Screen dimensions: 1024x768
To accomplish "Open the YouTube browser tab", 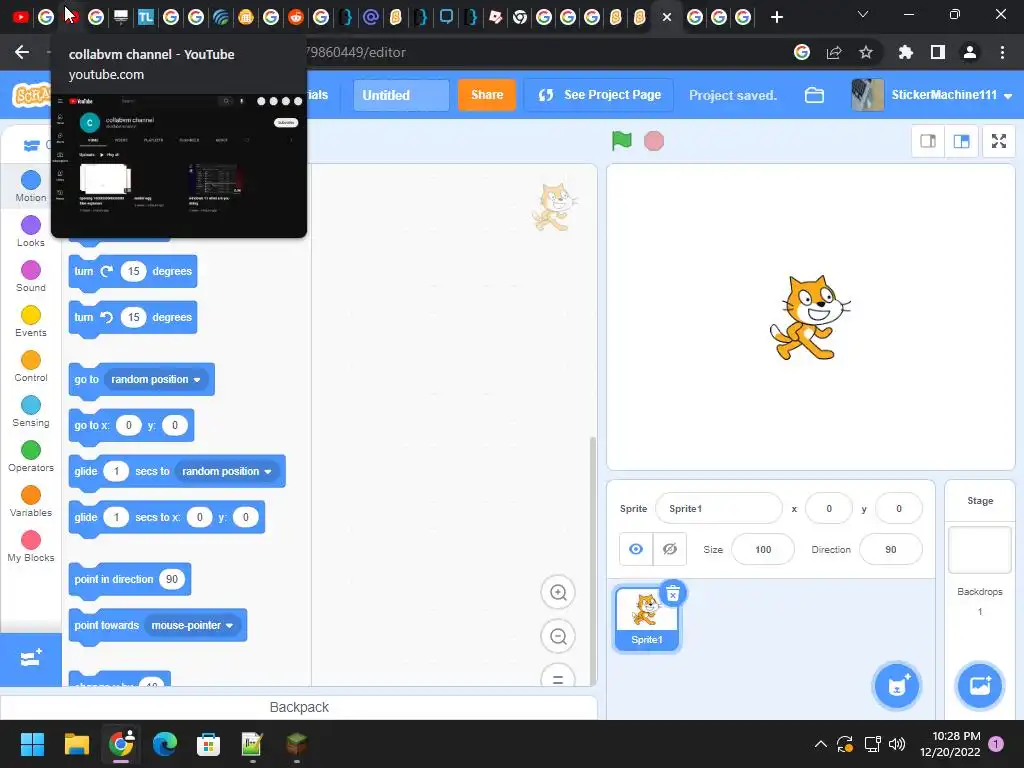I will point(20,17).
